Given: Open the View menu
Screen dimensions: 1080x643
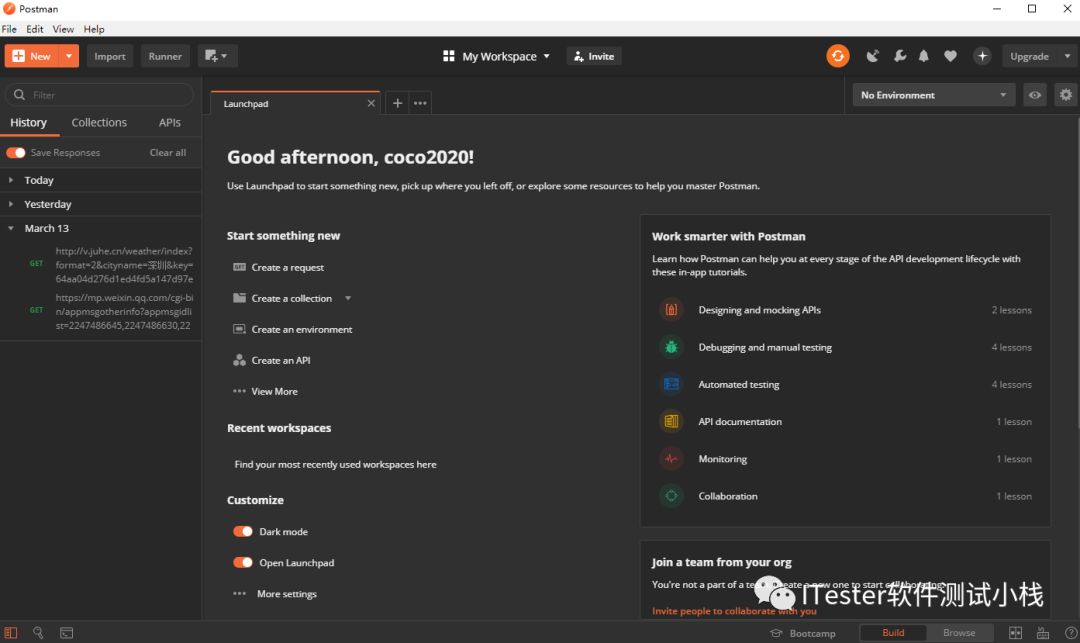Looking at the screenshot, I should coord(63,29).
